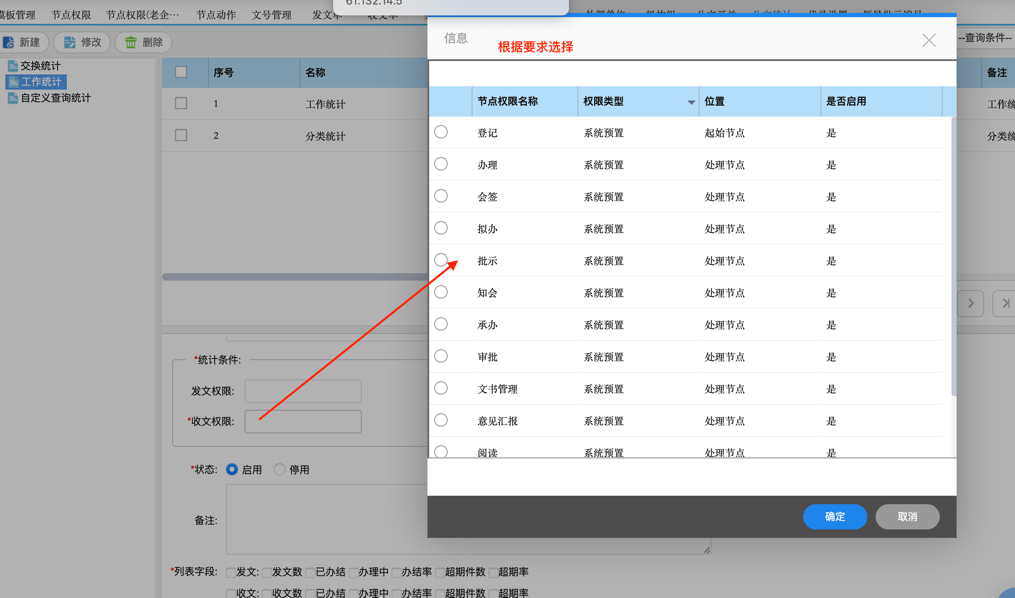Click the 修改 (Modify) toolbar icon

point(68,42)
